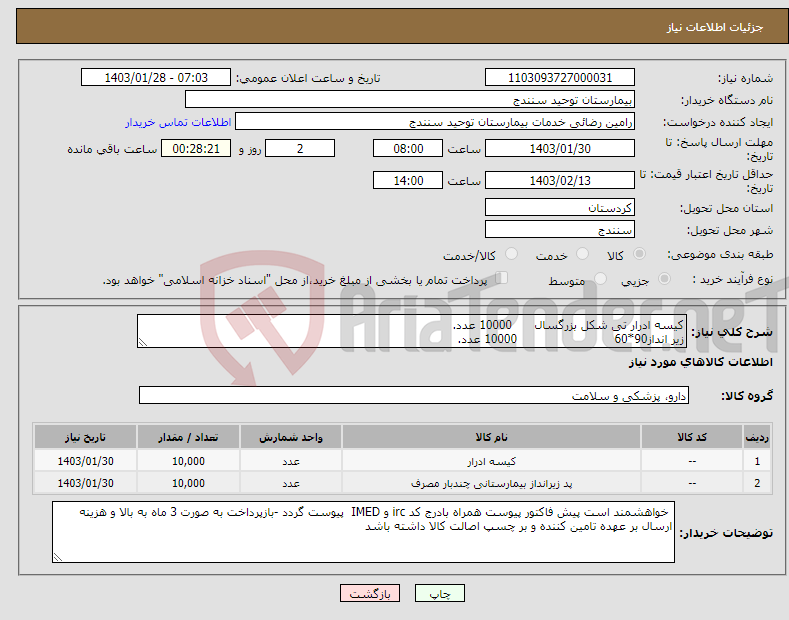Click the buyer notes text area
The image size is (789, 620).
(x=363, y=531)
